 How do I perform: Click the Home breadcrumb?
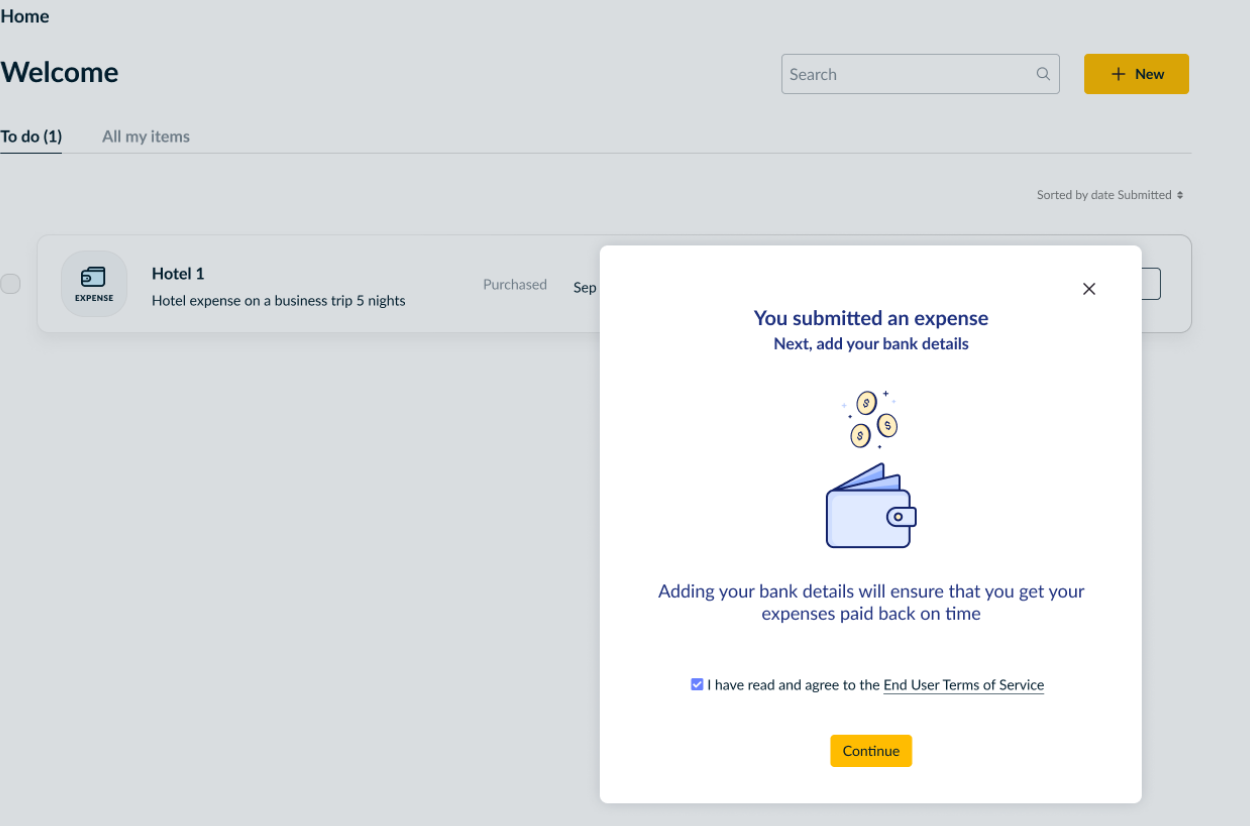click(25, 16)
